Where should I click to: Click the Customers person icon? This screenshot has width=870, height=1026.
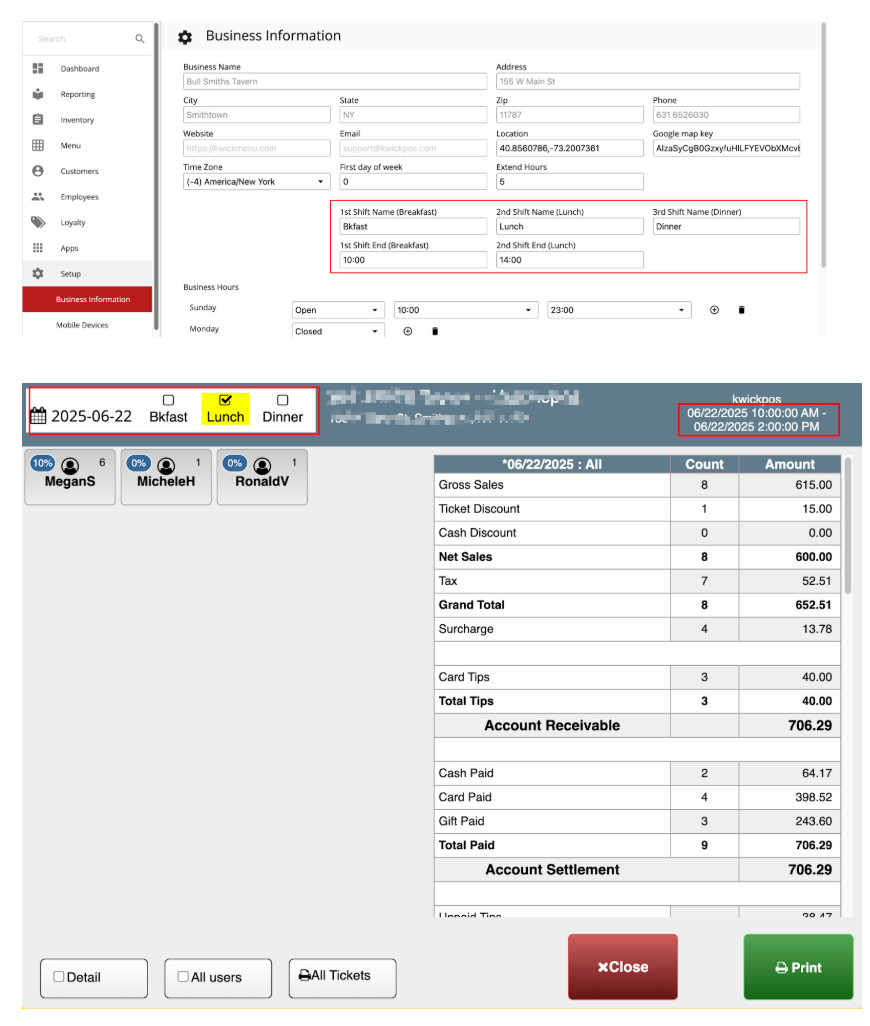[x=38, y=171]
